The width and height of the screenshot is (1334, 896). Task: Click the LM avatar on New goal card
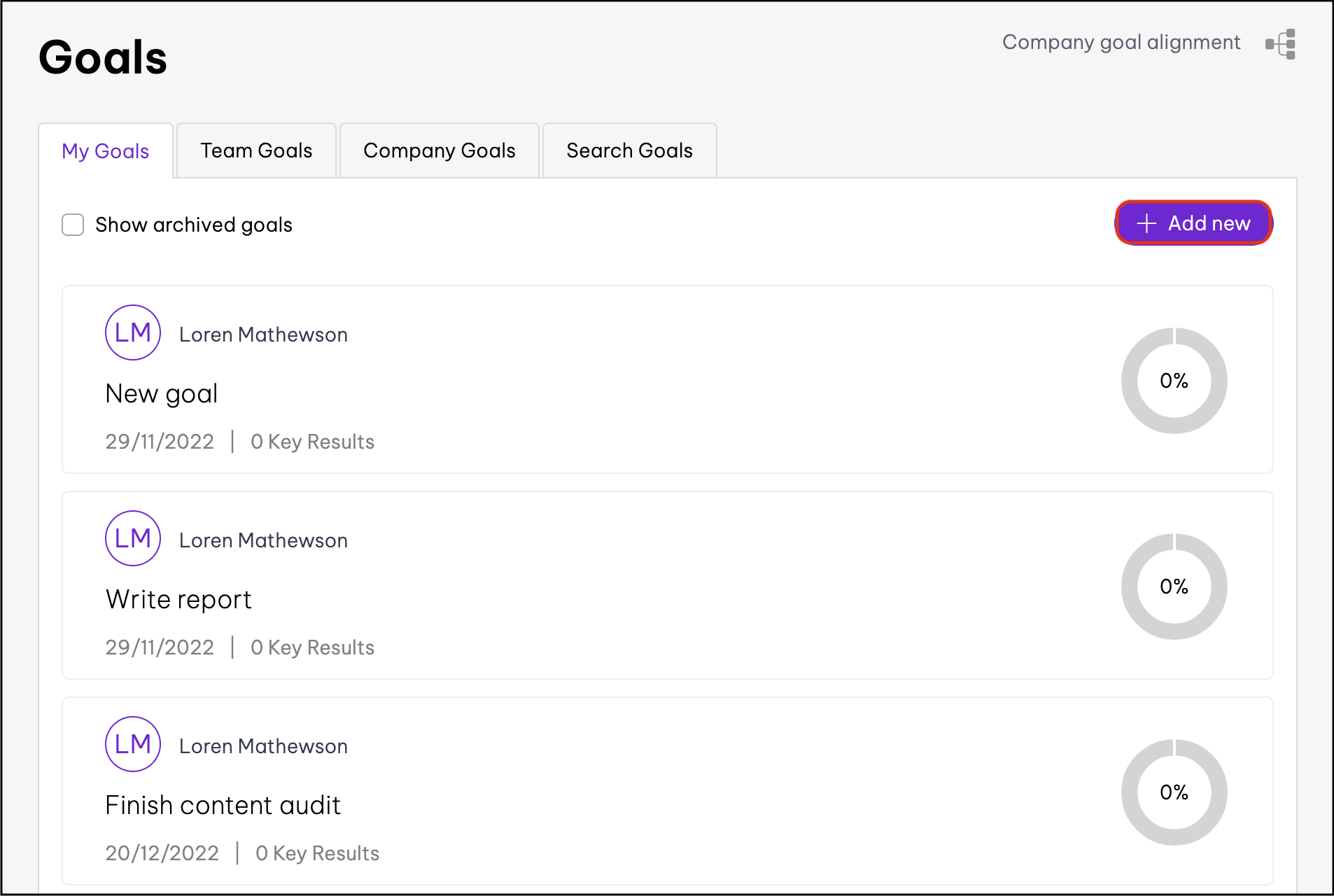pos(133,332)
